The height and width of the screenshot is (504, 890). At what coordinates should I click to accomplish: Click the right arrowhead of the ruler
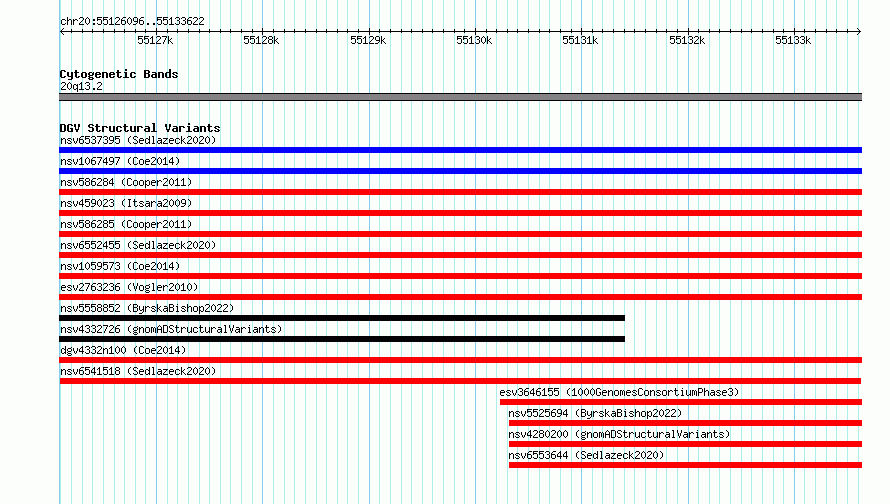tap(859, 31)
